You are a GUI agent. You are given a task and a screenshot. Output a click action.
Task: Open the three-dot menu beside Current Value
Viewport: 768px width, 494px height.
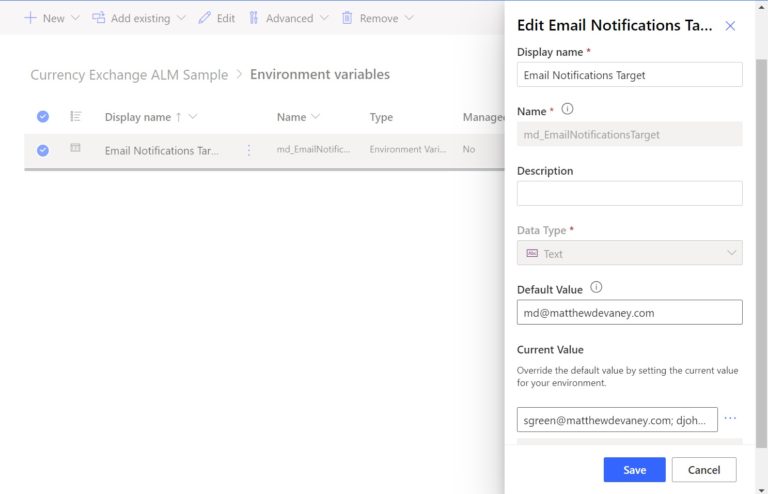coord(730,418)
